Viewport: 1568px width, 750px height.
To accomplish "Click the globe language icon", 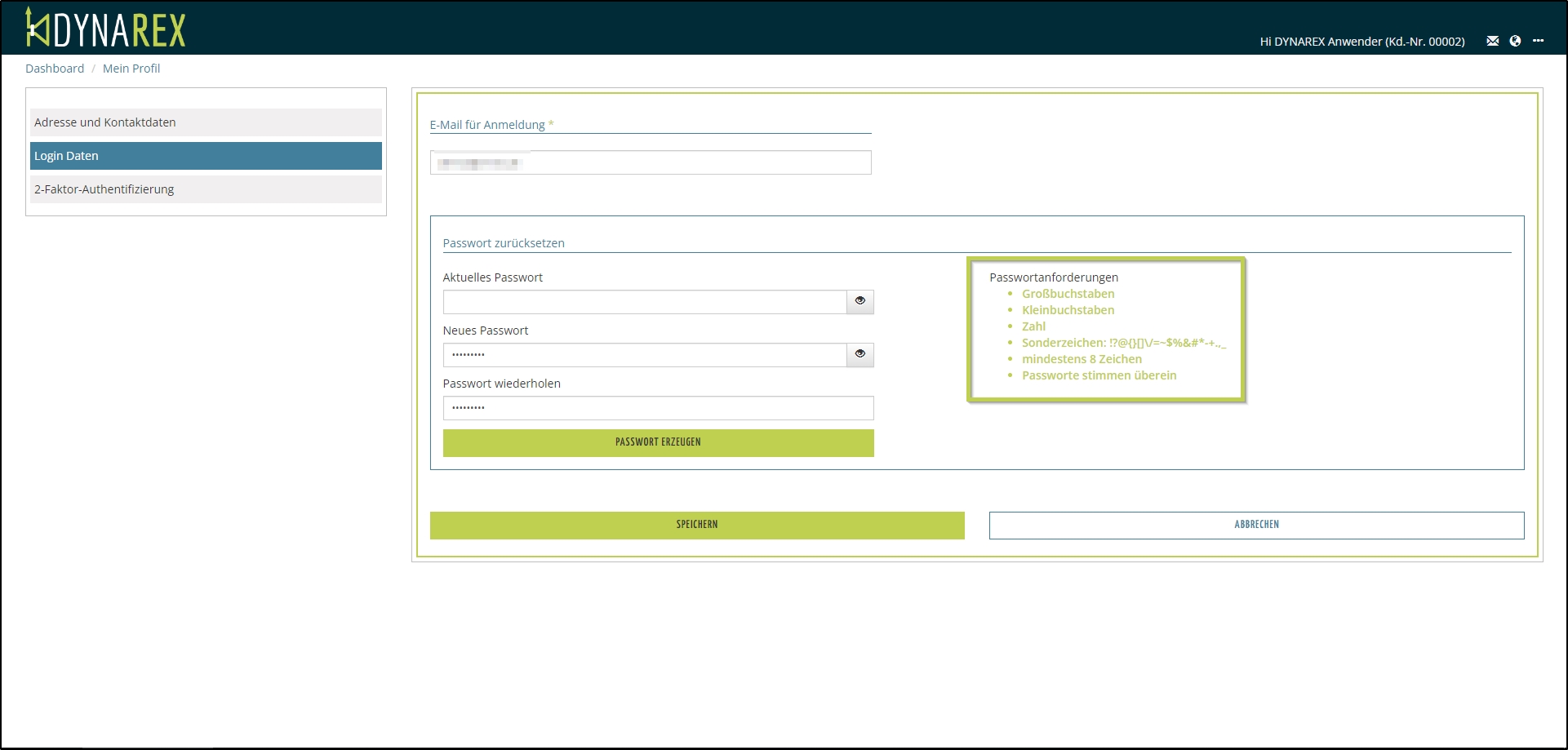I will pos(1515,41).
